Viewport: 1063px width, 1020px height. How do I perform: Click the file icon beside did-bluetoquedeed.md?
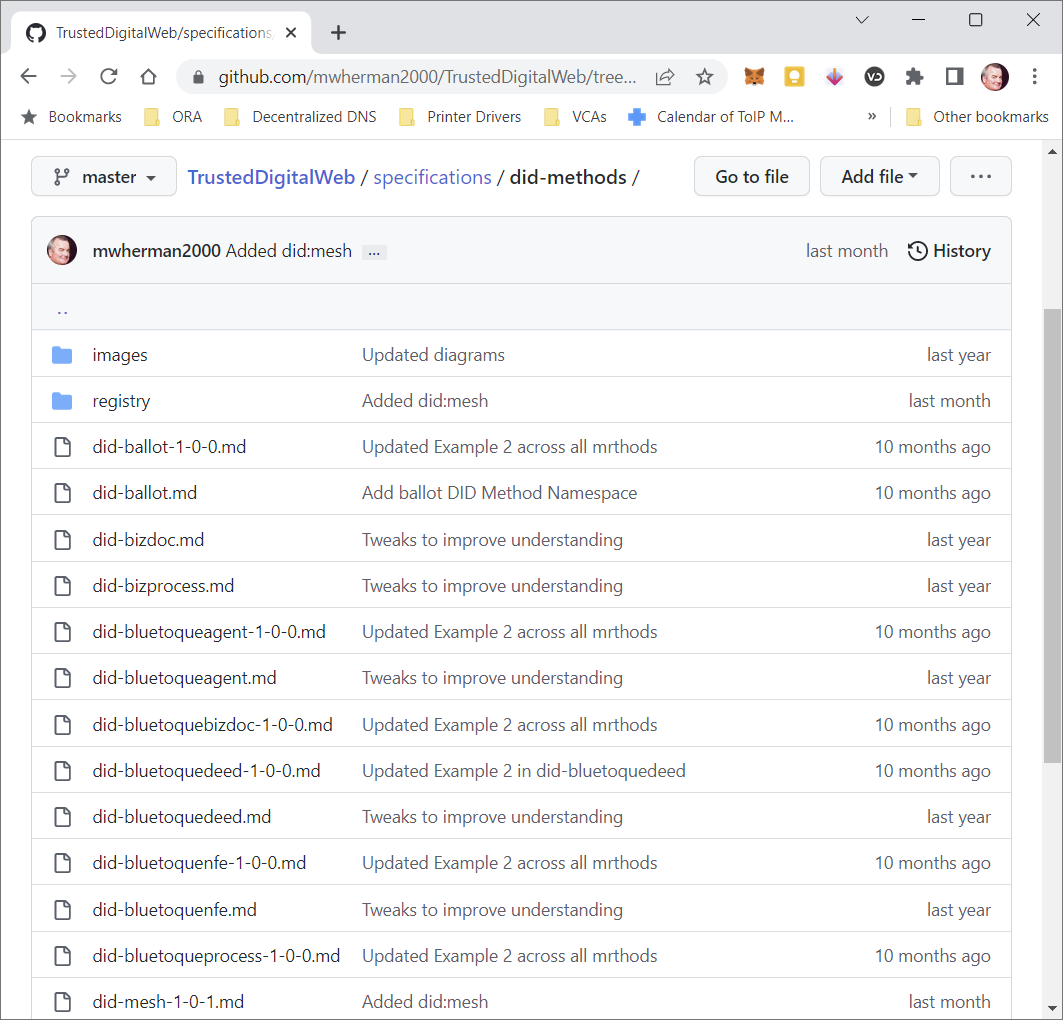(62, 817)
